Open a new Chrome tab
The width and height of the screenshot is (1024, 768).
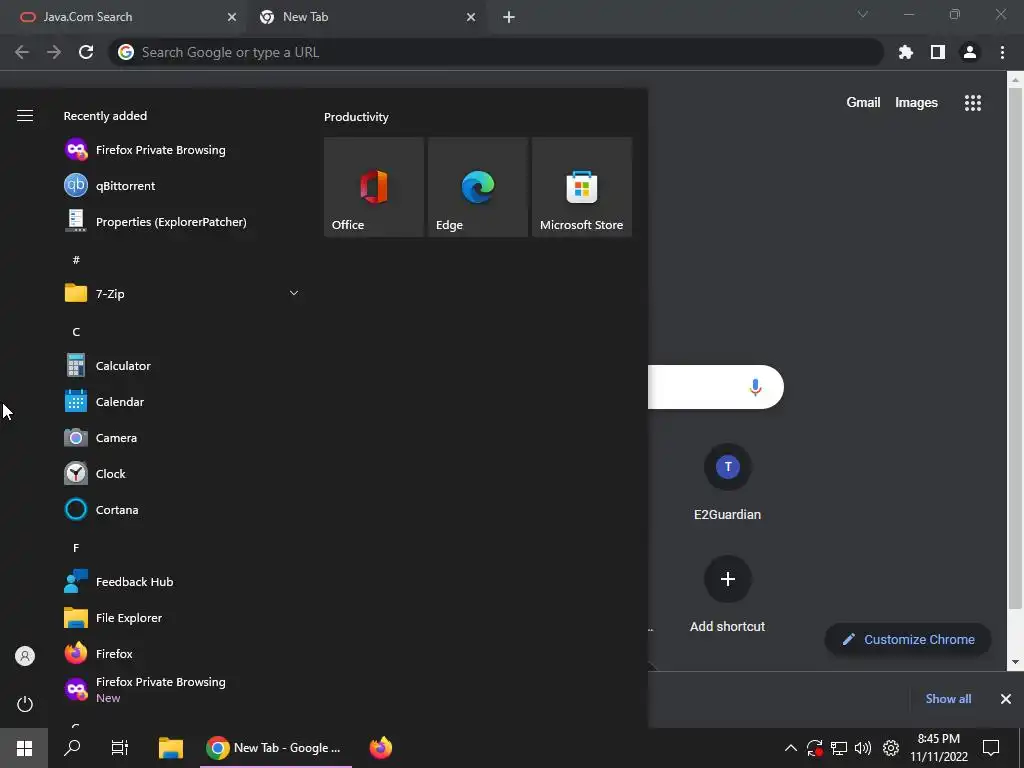pyautogui.click(x=509, y=17)
